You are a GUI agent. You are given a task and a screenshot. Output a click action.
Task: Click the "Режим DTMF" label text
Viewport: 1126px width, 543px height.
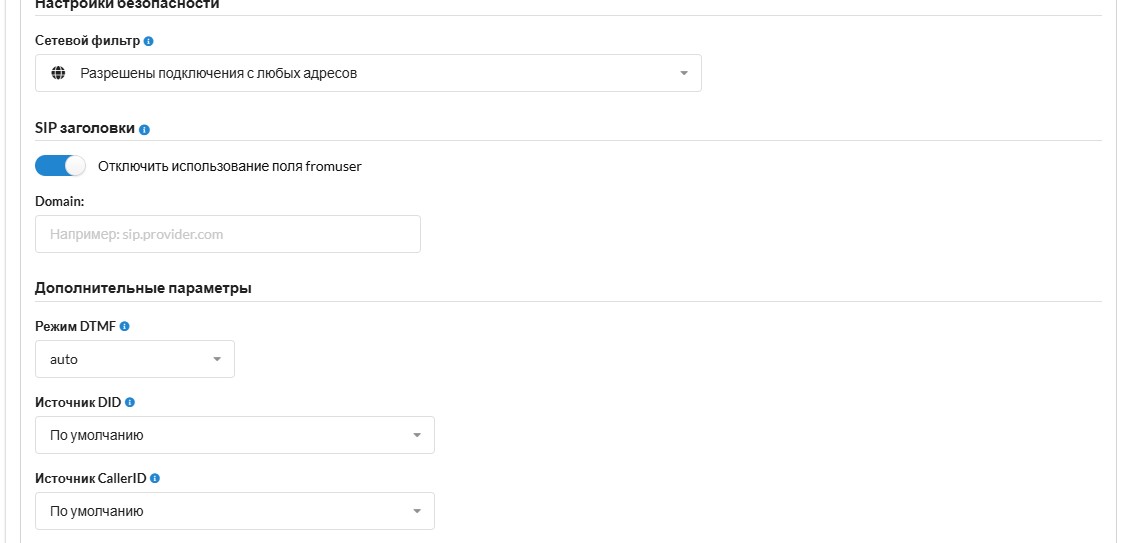pos(76,326)
